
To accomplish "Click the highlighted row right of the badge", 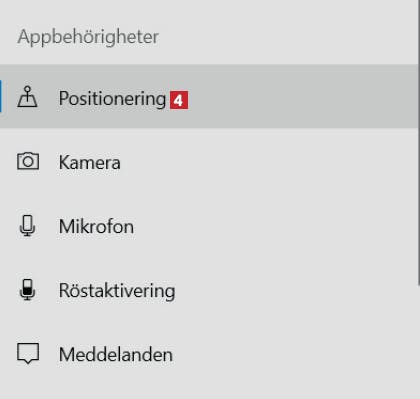I will pos(302,96).
